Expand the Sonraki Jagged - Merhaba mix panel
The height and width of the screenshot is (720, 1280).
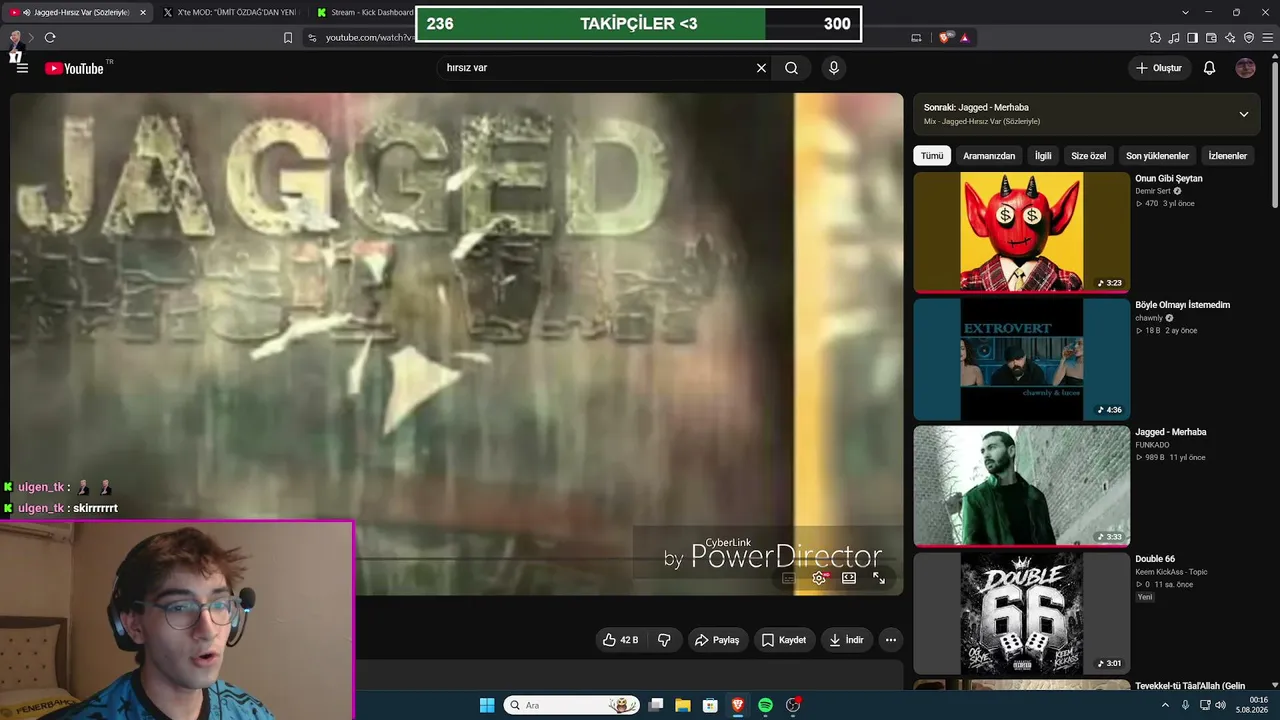[1244, 114]
